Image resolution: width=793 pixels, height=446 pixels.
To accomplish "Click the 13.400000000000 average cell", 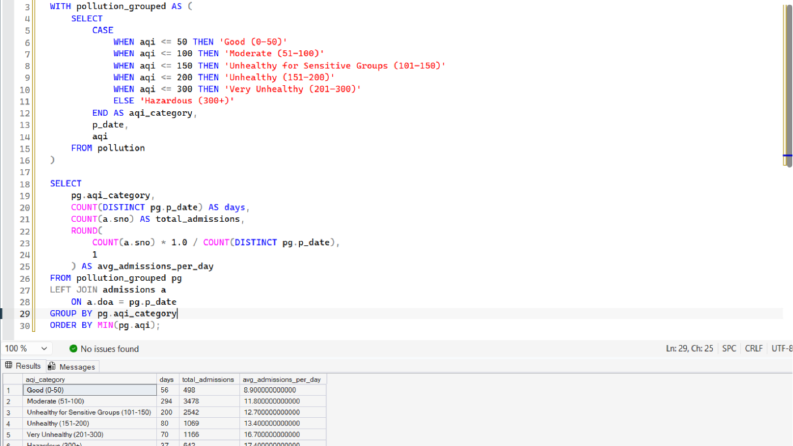I will tap(283, 423).
